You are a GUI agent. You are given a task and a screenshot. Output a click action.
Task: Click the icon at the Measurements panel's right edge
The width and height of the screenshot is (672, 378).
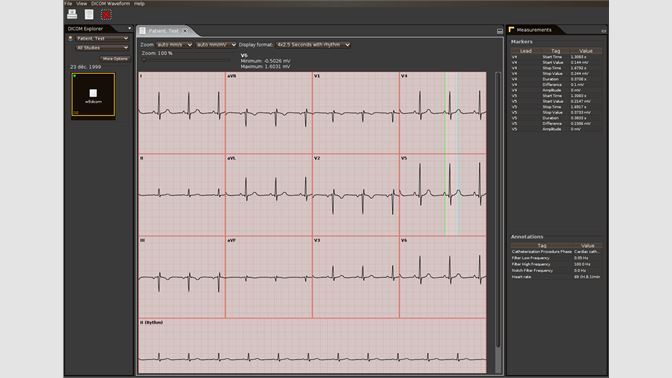pyautogui.click(x=603, y=31)
